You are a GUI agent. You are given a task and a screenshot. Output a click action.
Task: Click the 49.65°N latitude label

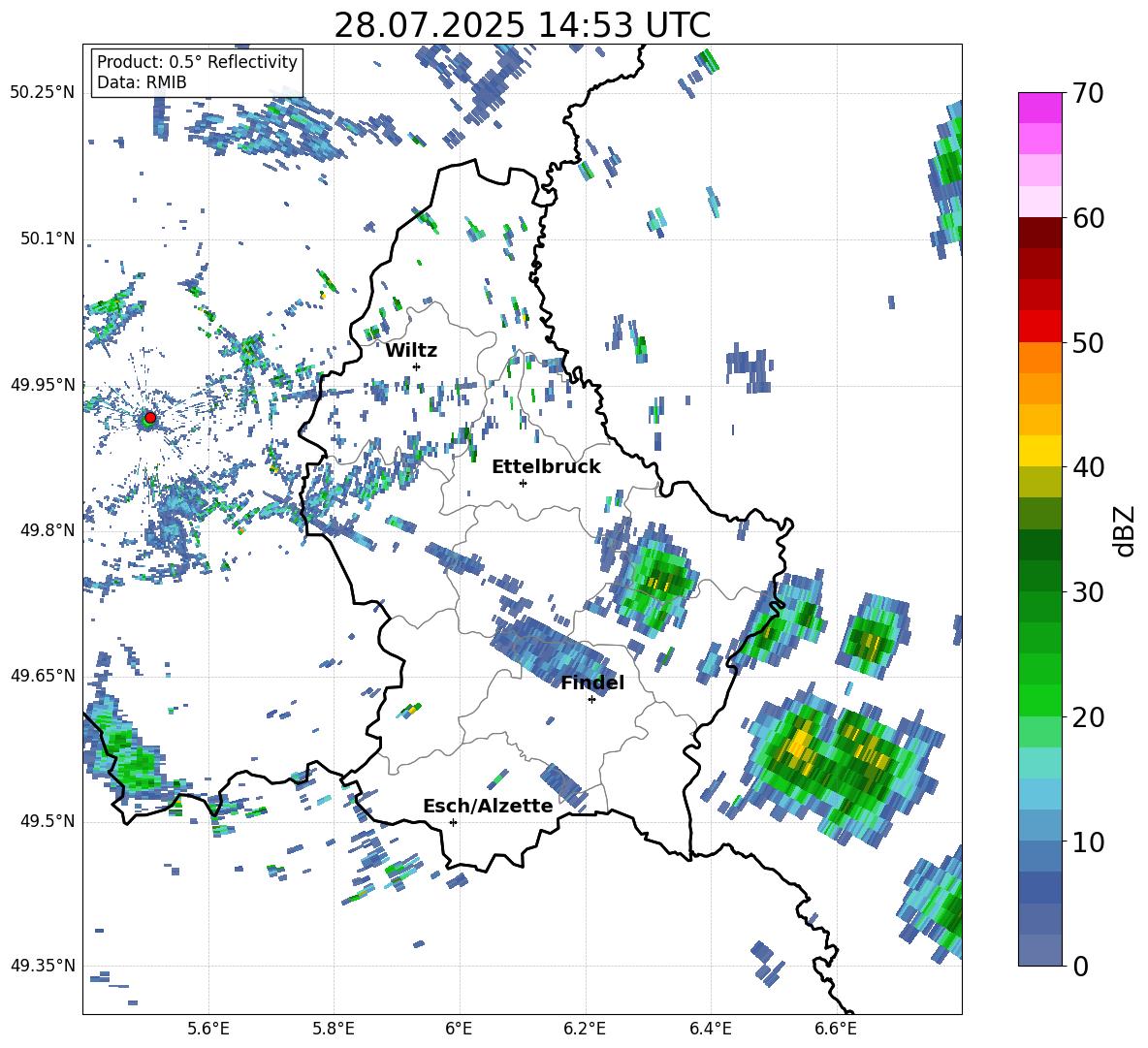[43, 675]
